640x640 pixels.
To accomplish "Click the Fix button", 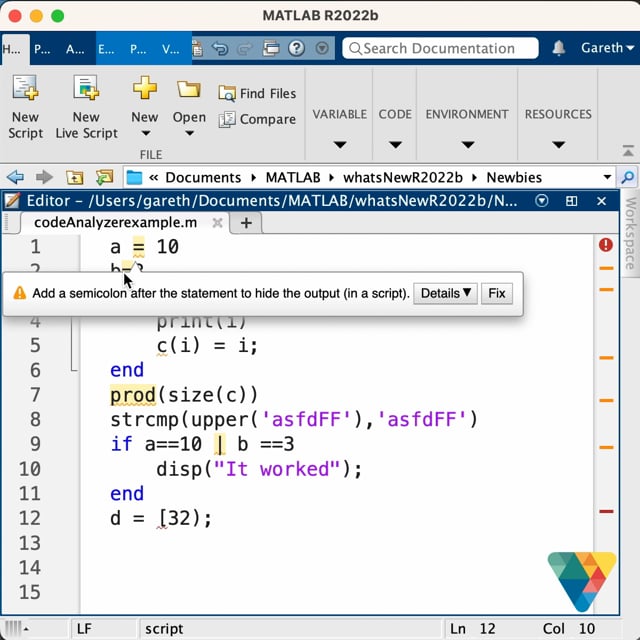I will (497, 293).
